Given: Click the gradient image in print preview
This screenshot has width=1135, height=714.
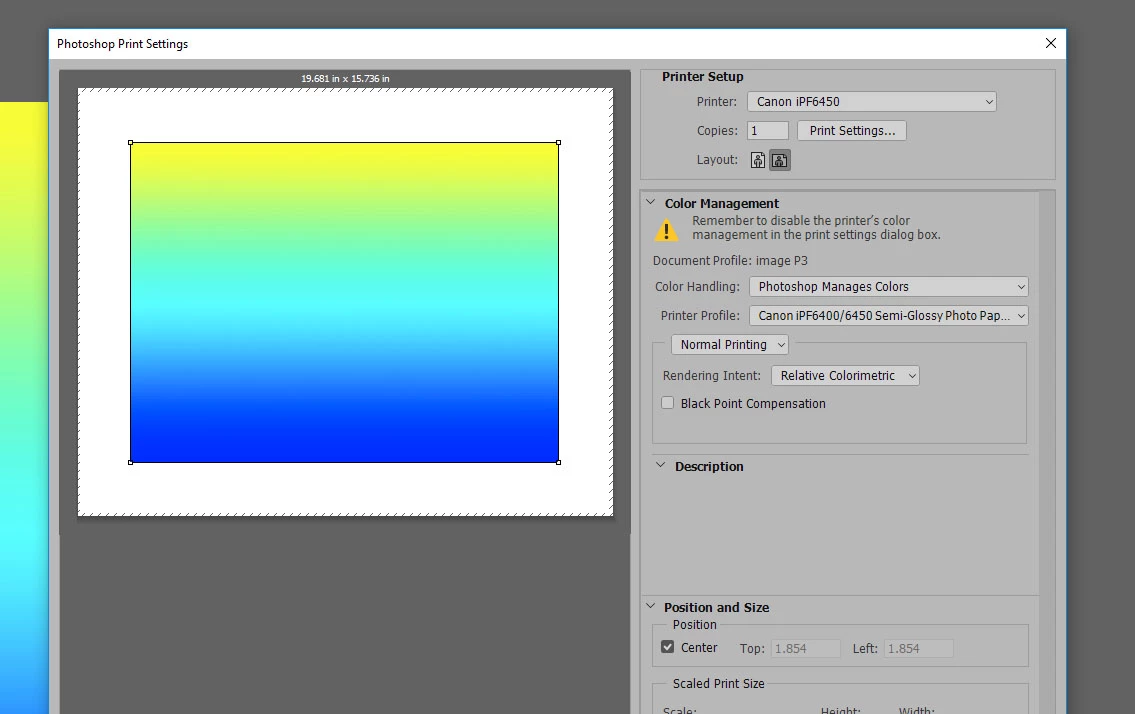Looking at the screenshot, I should [345, 302].
